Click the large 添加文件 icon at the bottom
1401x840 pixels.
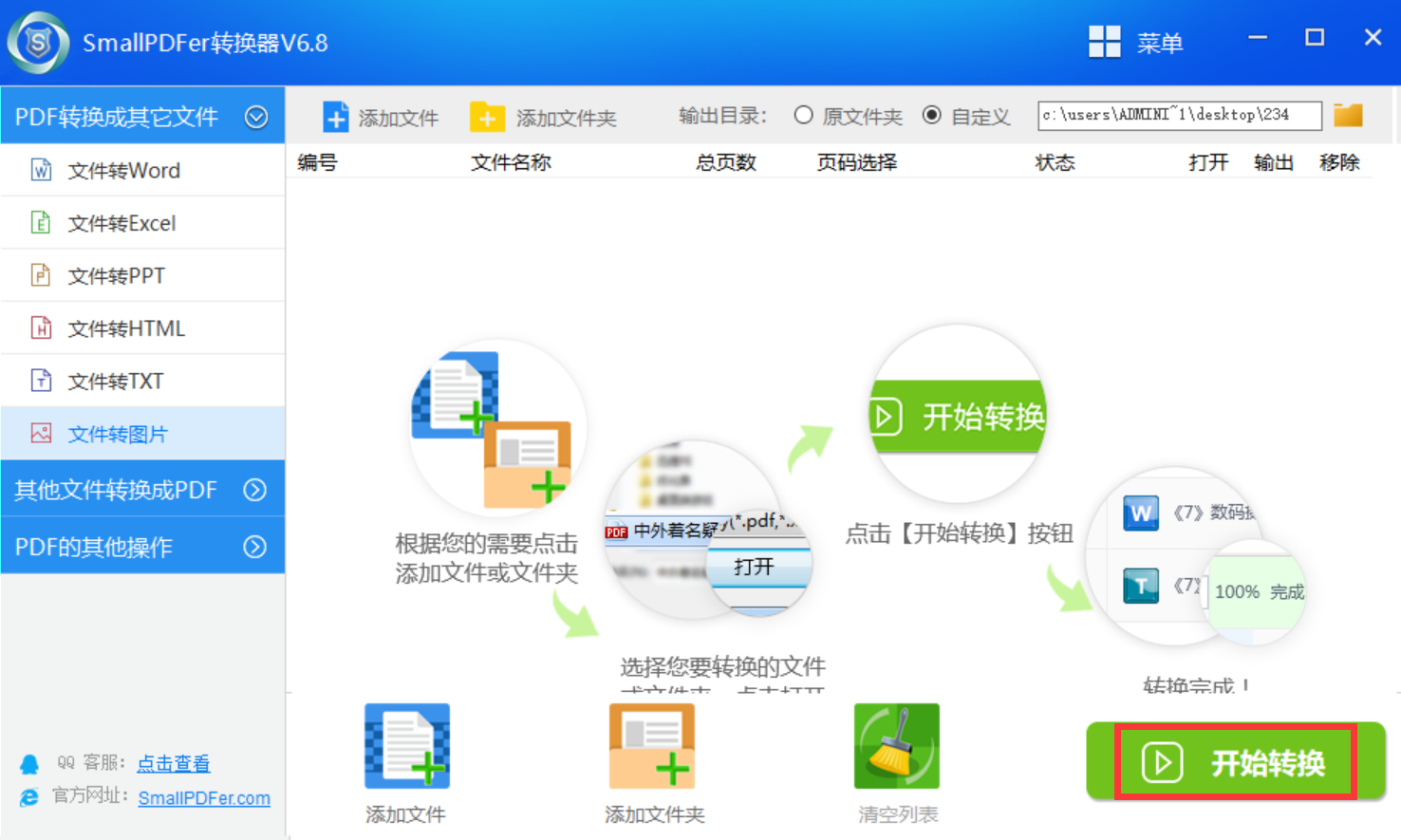click(407, 746)
